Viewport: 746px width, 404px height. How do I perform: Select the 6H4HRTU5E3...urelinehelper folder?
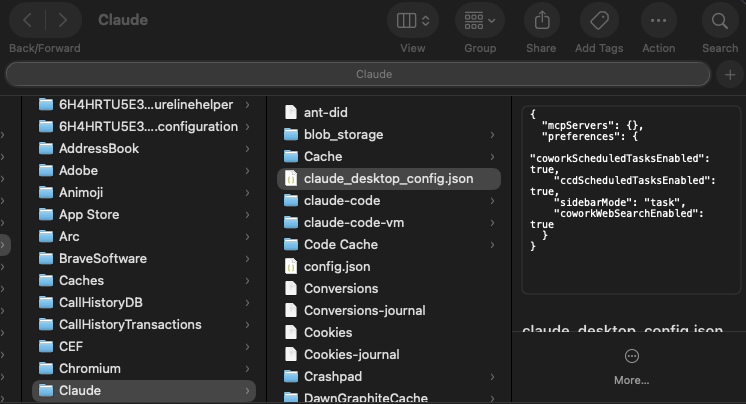click(144, 104)
